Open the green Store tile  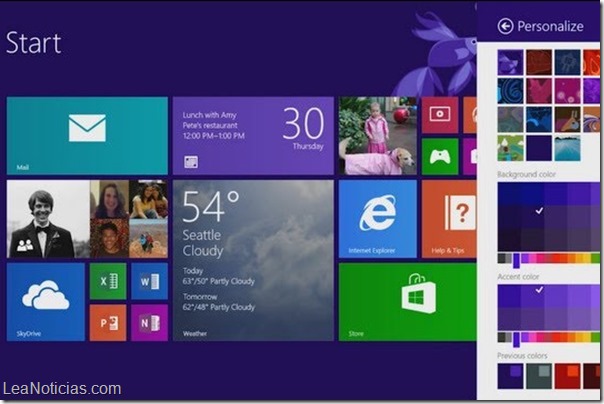point(408,302)
